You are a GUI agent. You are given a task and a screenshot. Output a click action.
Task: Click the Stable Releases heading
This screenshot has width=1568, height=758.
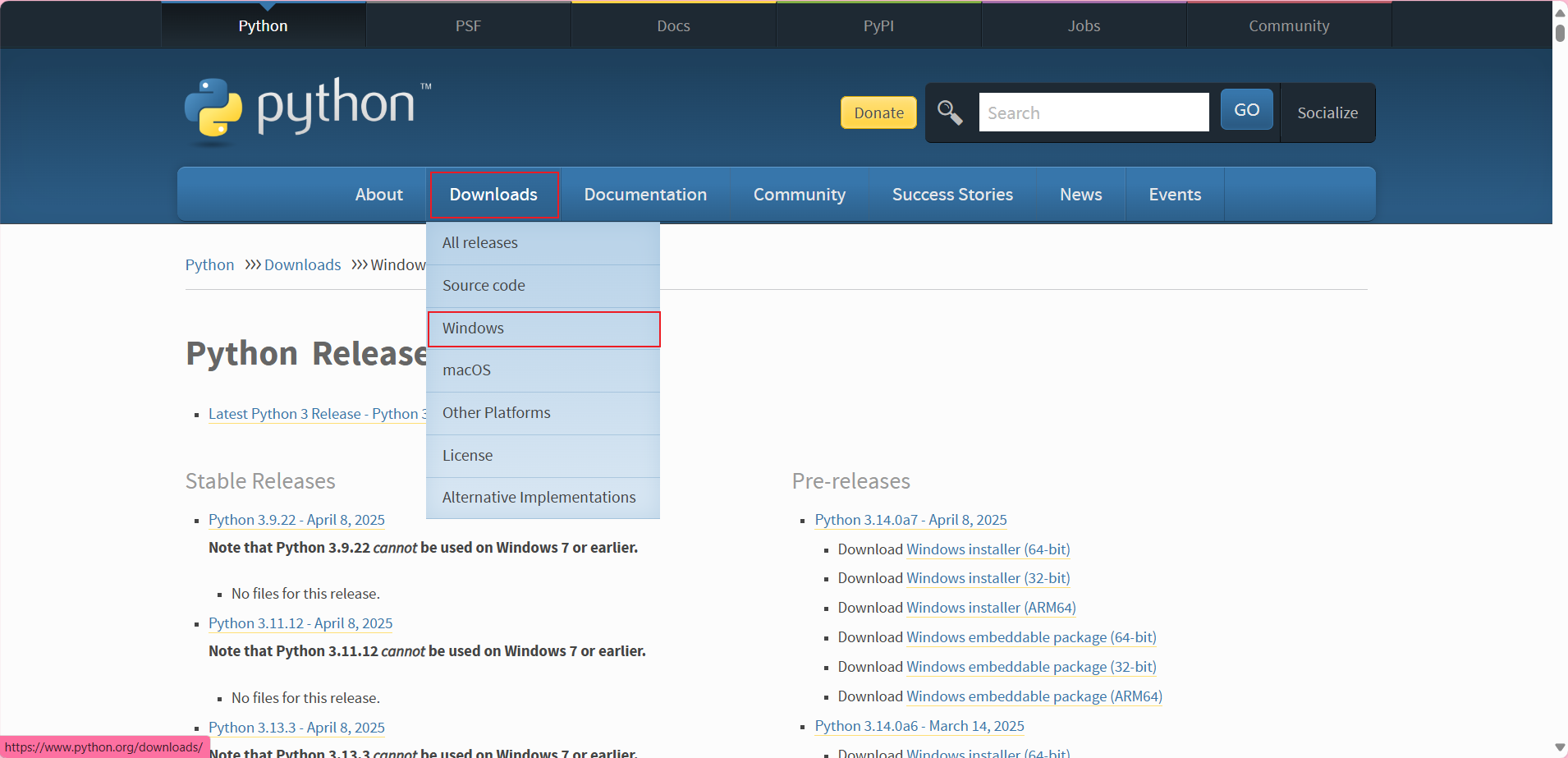[x=260, y=481]
